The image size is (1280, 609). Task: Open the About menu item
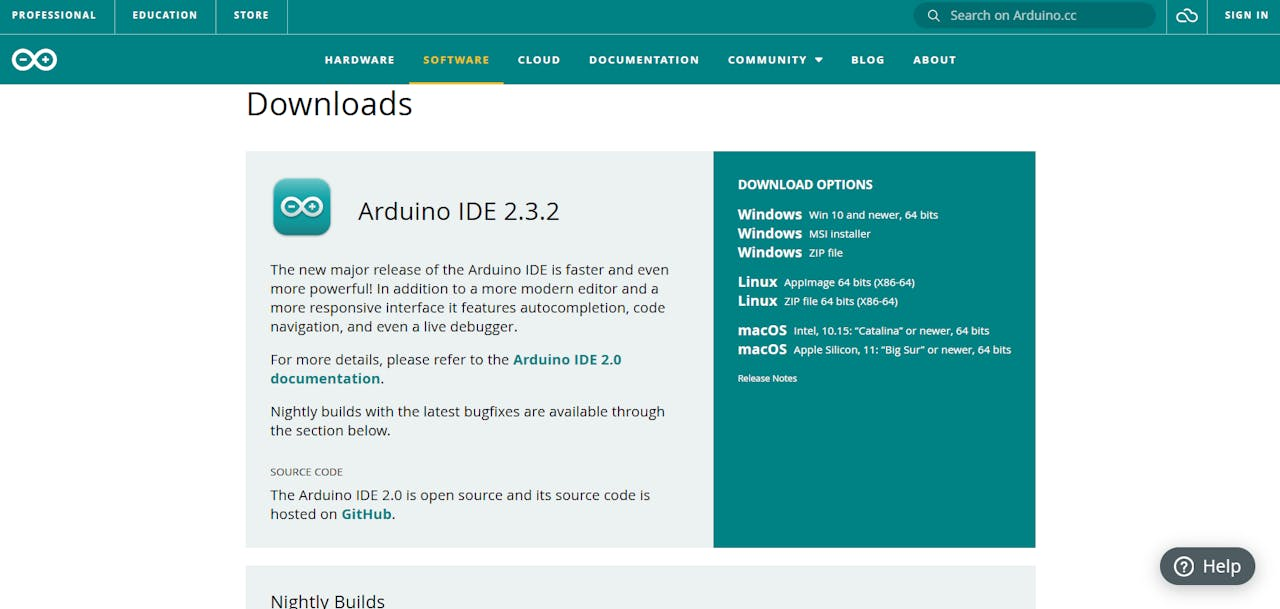pos(935,60)
